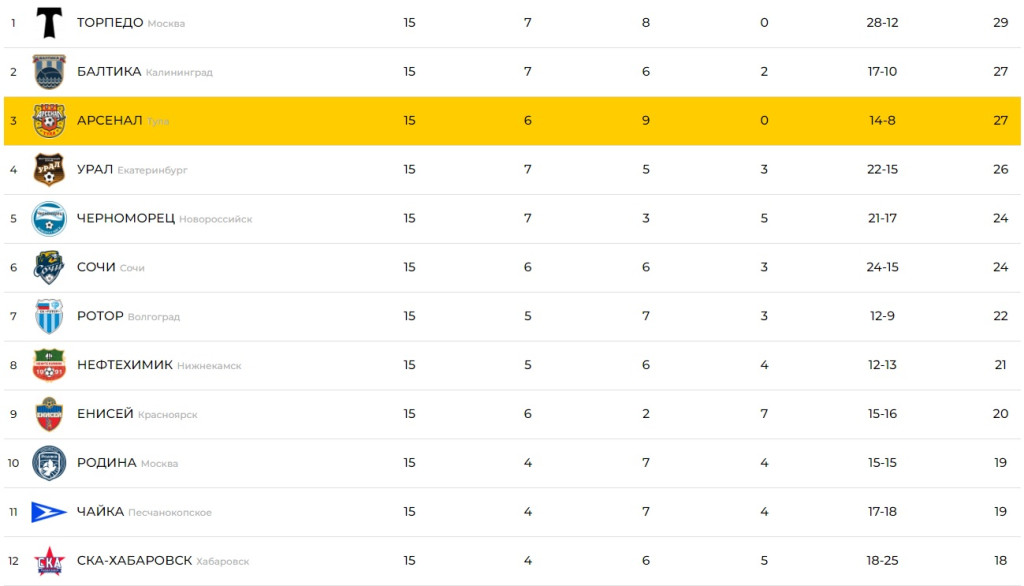This screenshot has height=586, width=1024.
Task: Select the highlighted АРСЕНАЛ team name
Action: (109, 120)
